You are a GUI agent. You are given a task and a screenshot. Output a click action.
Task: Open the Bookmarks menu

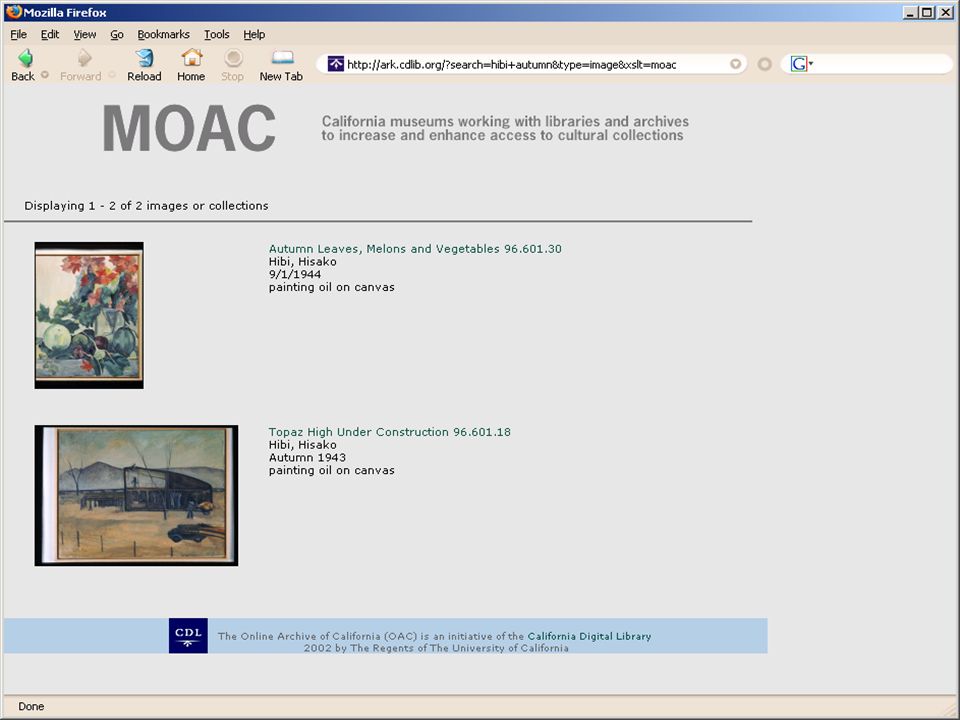point(163,34)
